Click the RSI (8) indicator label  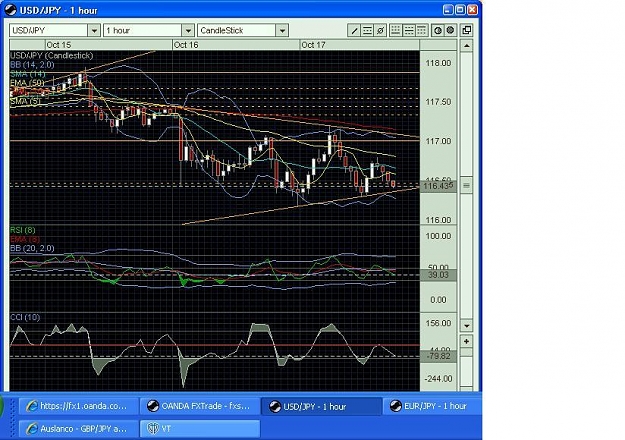click(23, 230)
